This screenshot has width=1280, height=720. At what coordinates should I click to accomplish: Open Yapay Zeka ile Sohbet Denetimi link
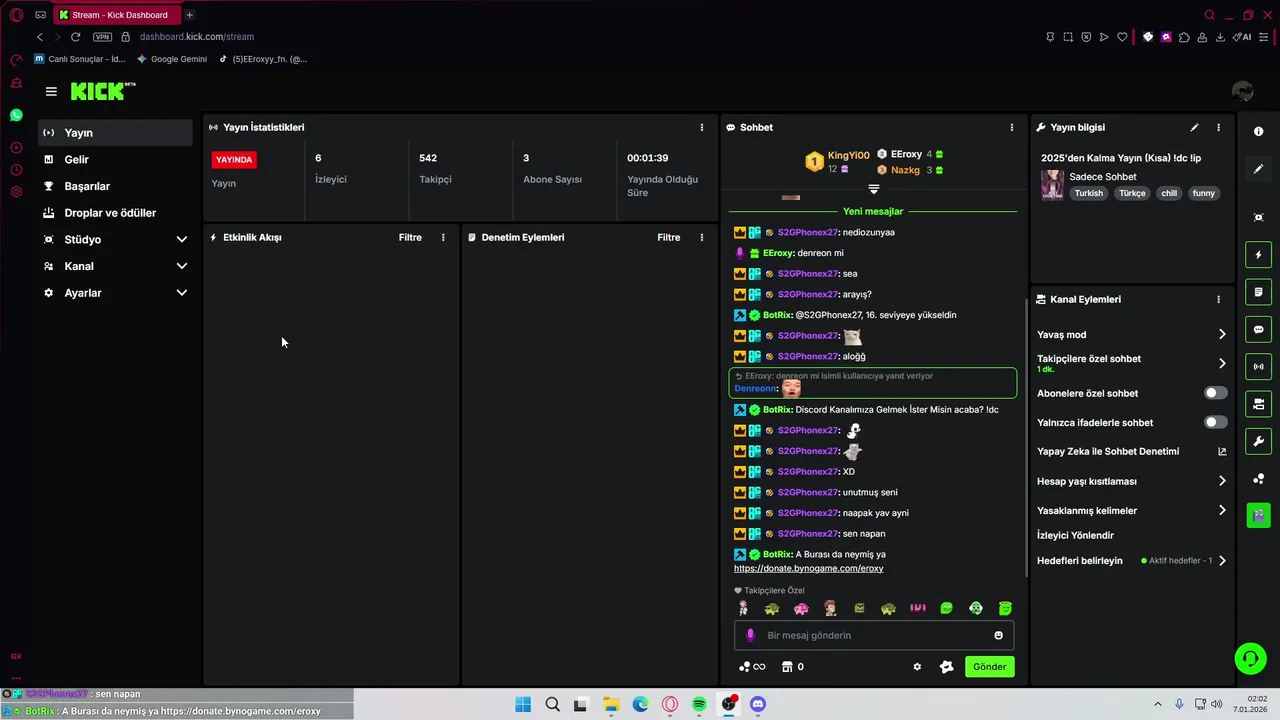click(1131, 451)
